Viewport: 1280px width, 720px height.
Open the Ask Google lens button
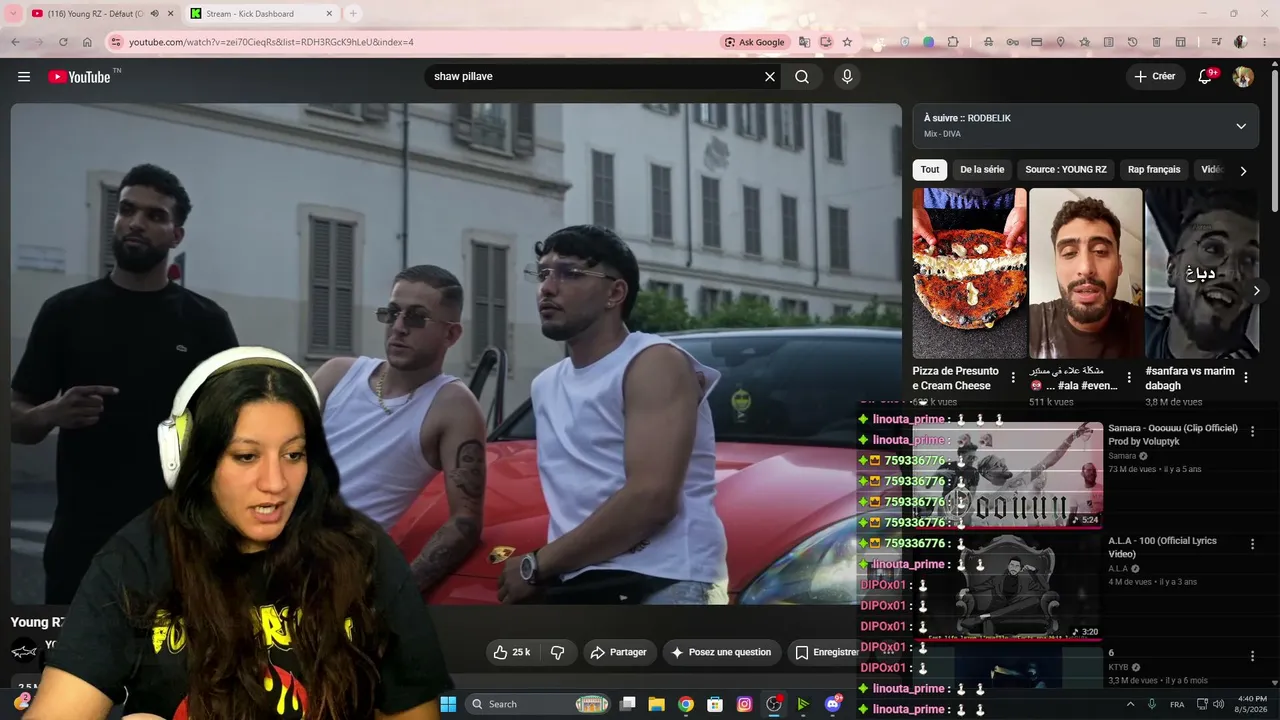point(755,42)
